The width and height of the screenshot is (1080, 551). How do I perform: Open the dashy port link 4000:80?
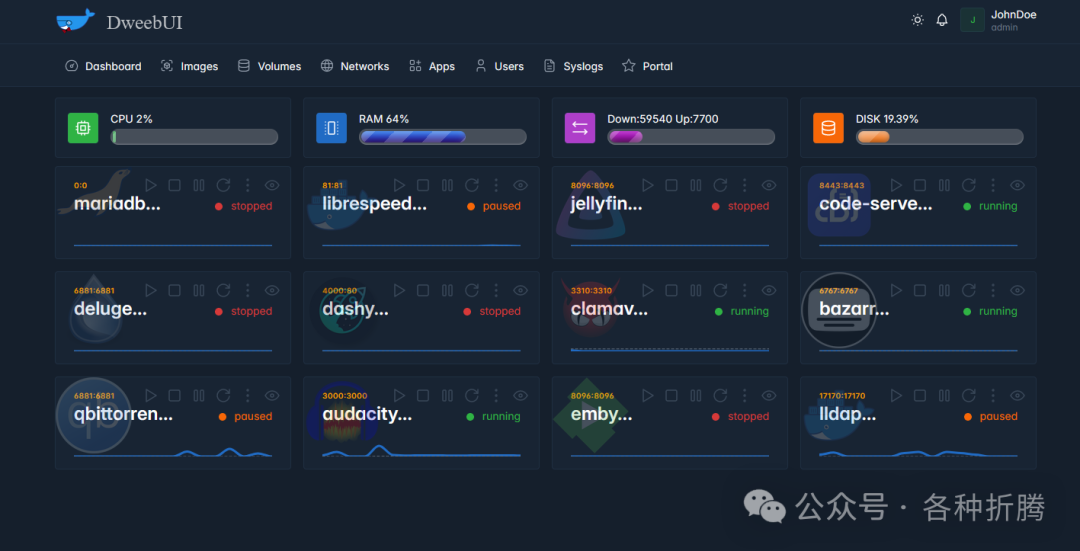point(340,291)
